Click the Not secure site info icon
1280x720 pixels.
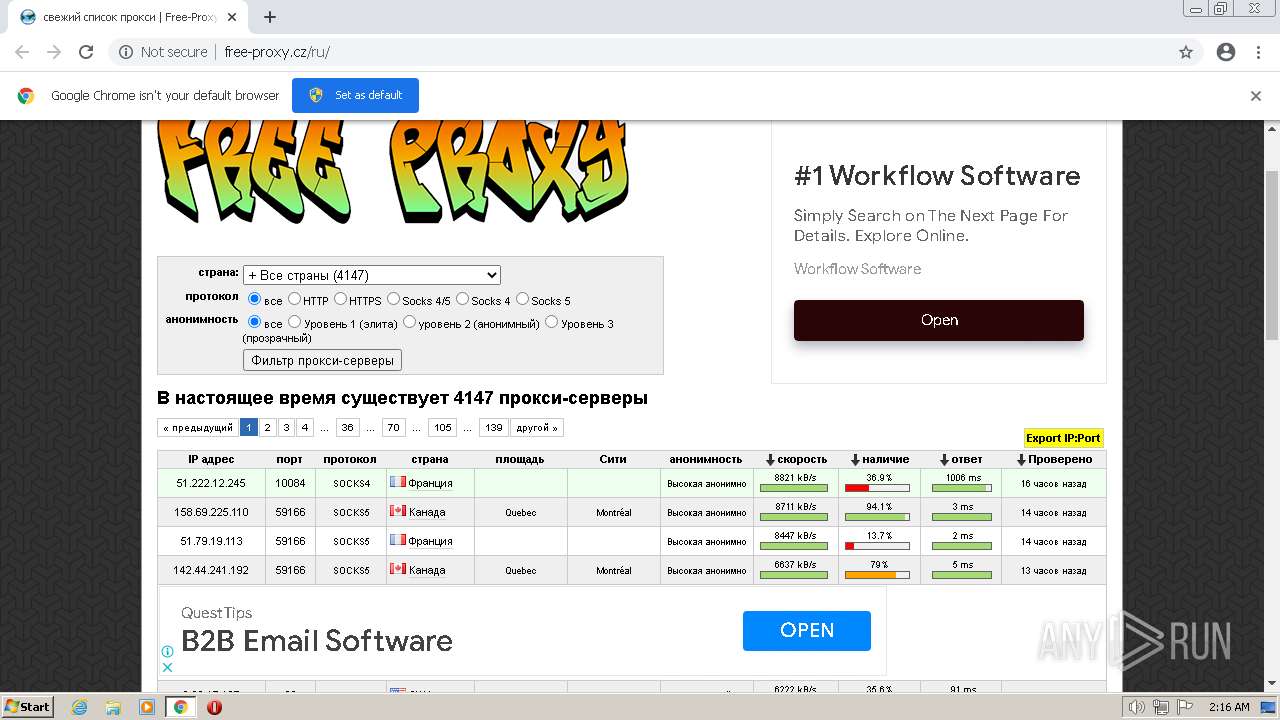(x=126, y=52)
